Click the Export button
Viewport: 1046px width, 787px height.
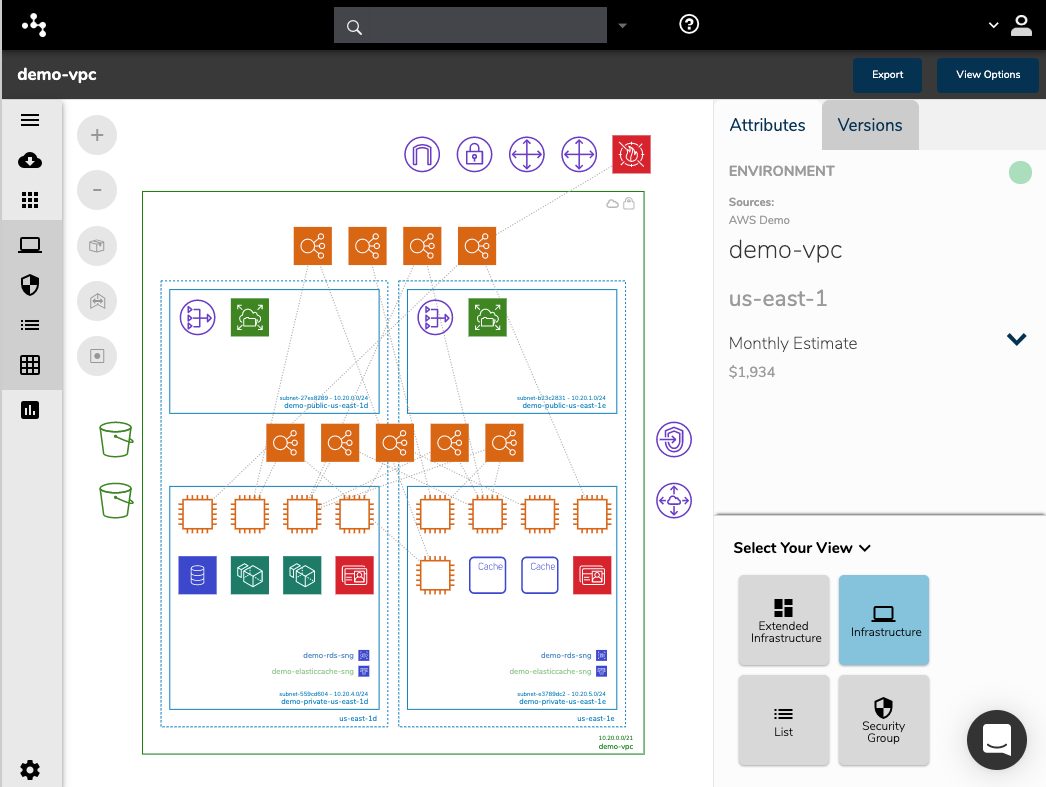887,75
